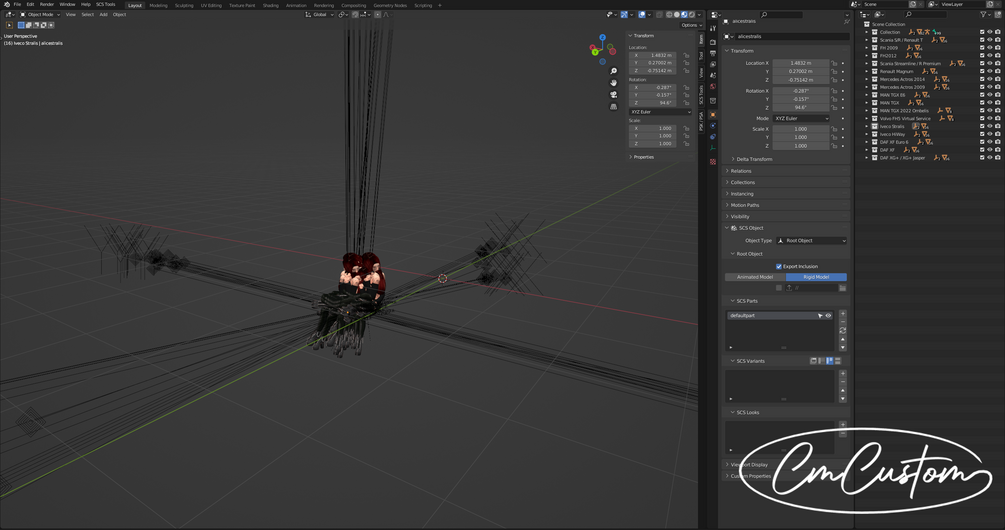
Task: Click the blue Z axis on navigation gizmo
Action: (x=602, y=38)
